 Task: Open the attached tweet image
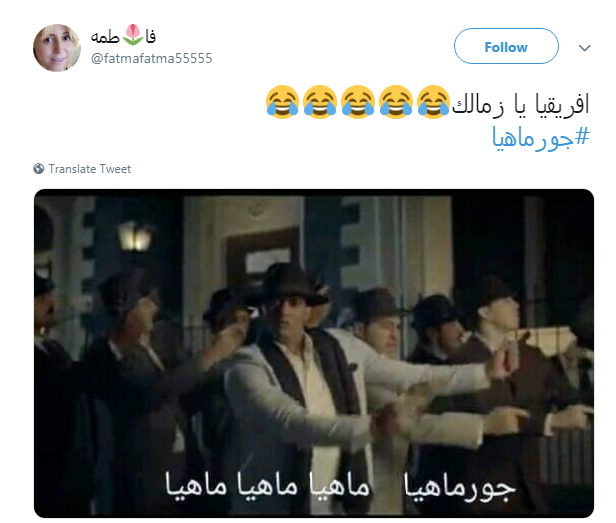(314, 353)
